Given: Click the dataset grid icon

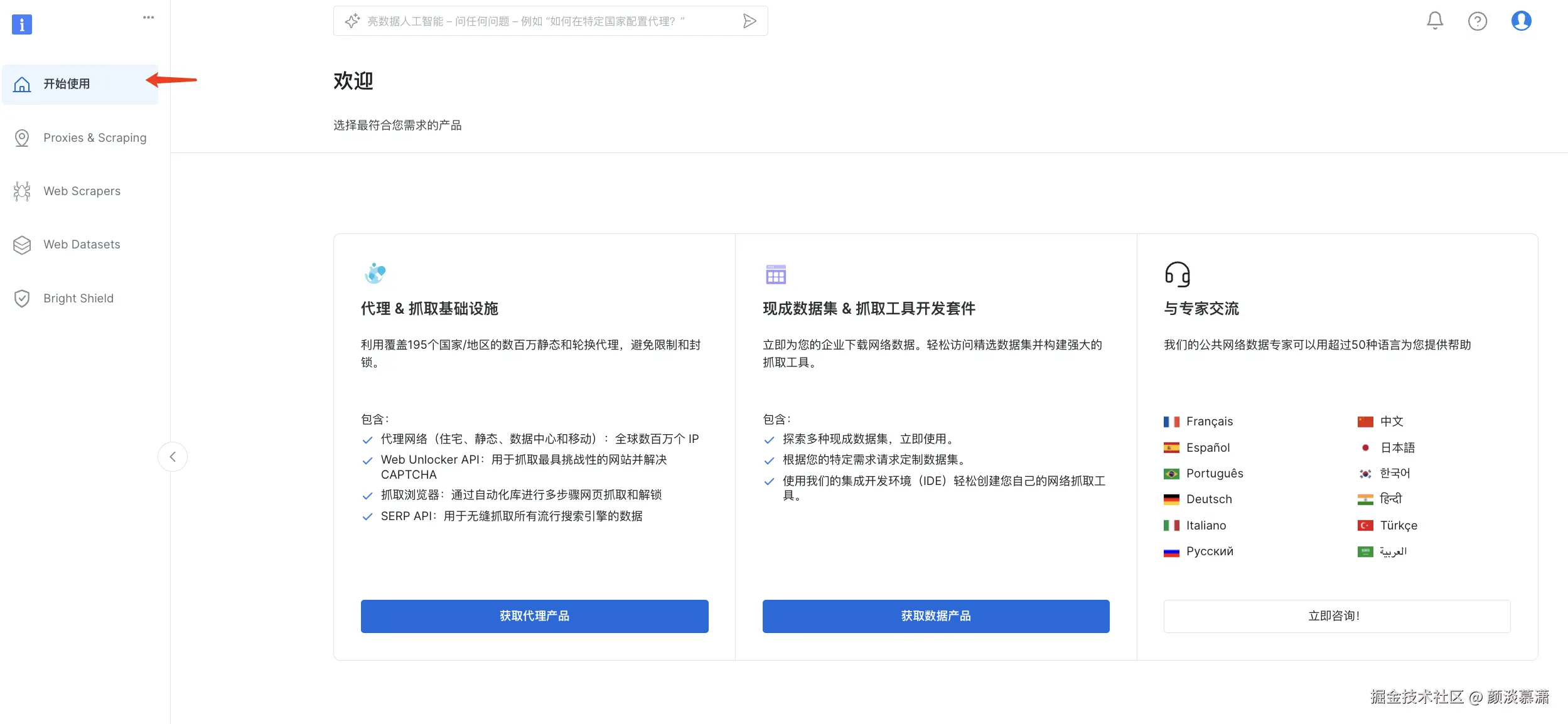Looking at the screenshot, I should coord(775,274).
